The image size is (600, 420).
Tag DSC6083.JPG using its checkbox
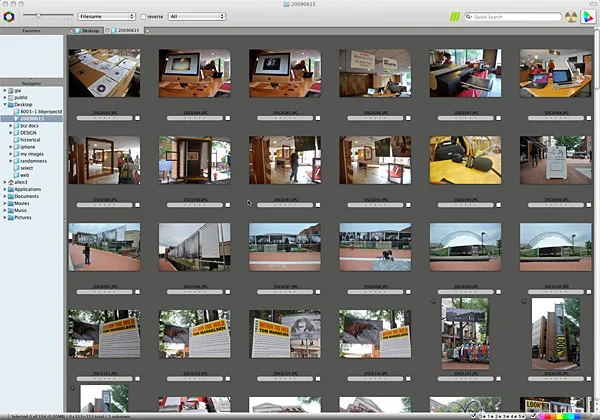[137, 118]
